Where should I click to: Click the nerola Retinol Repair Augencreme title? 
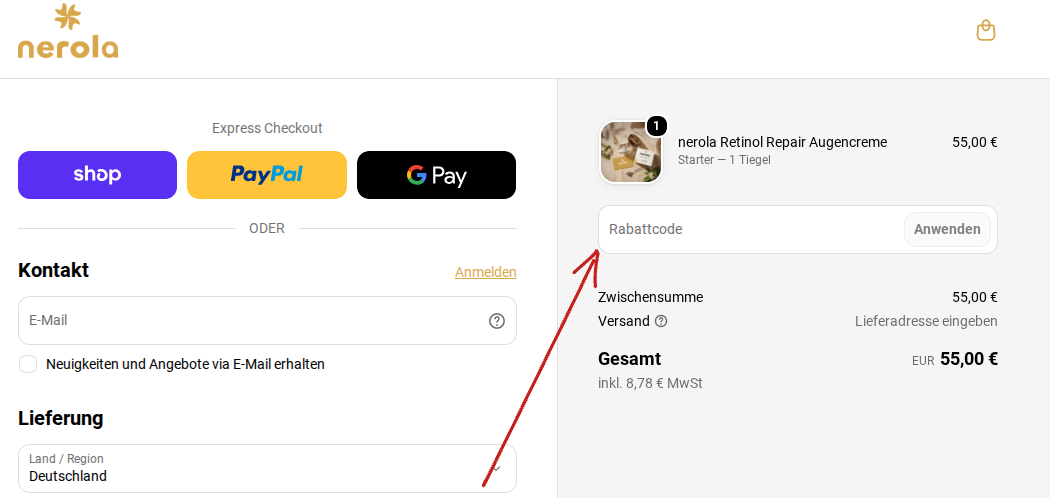[x=782, y=142]
